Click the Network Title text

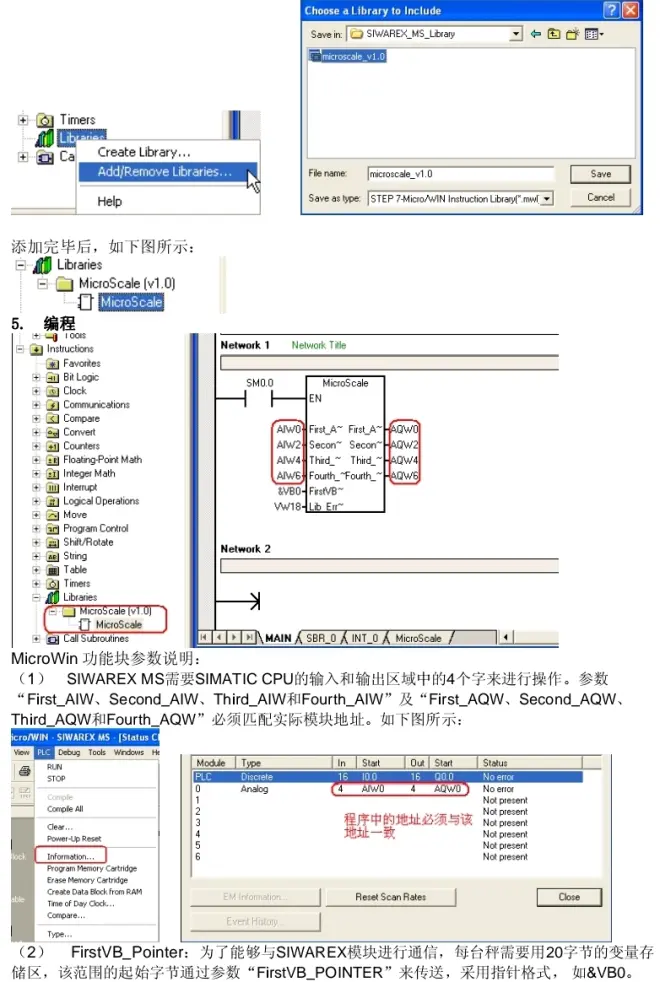coord(318,345)
